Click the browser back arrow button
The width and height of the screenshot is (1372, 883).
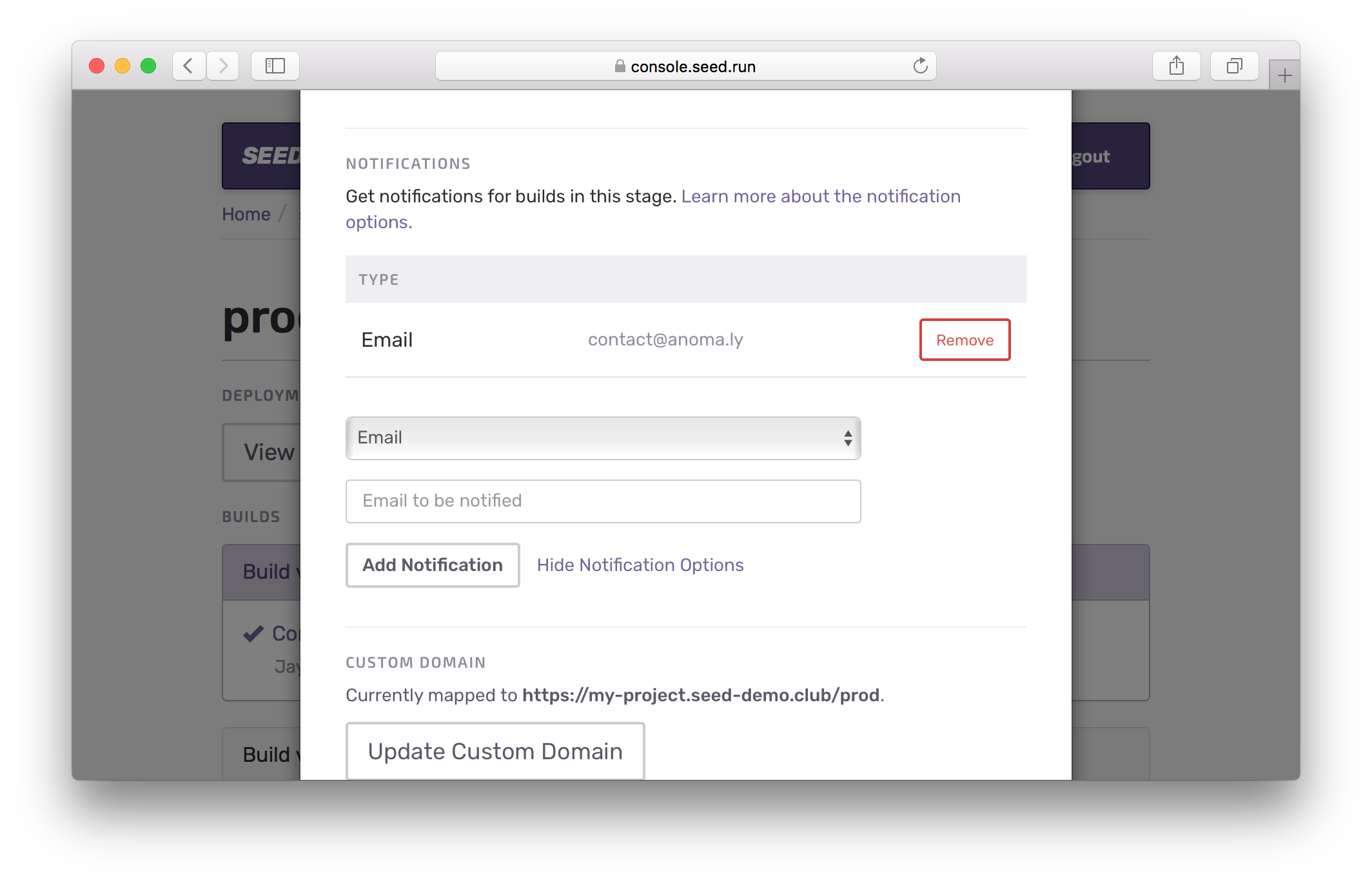188,66
